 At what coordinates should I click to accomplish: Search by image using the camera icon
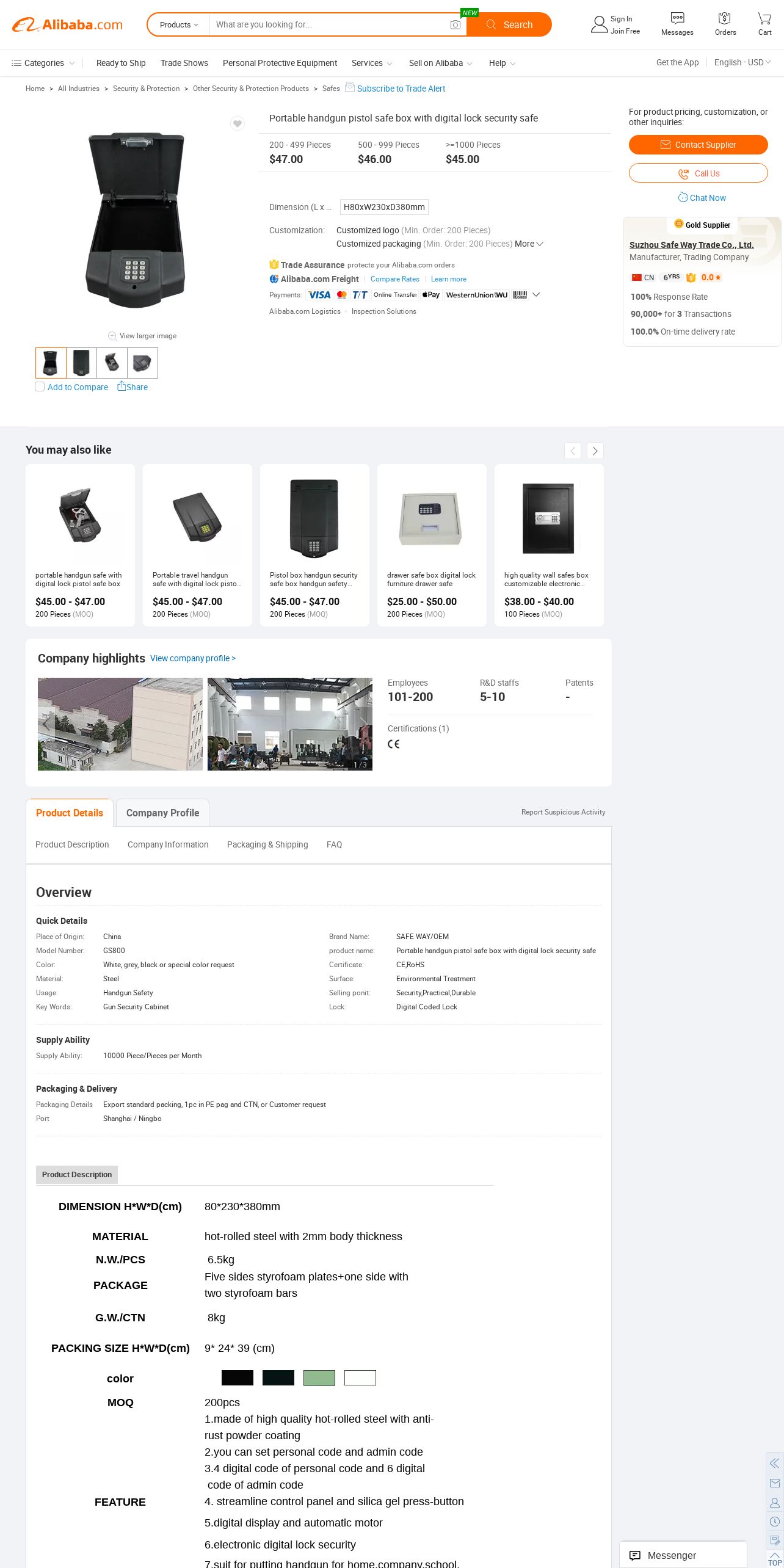tap(456, 24)
